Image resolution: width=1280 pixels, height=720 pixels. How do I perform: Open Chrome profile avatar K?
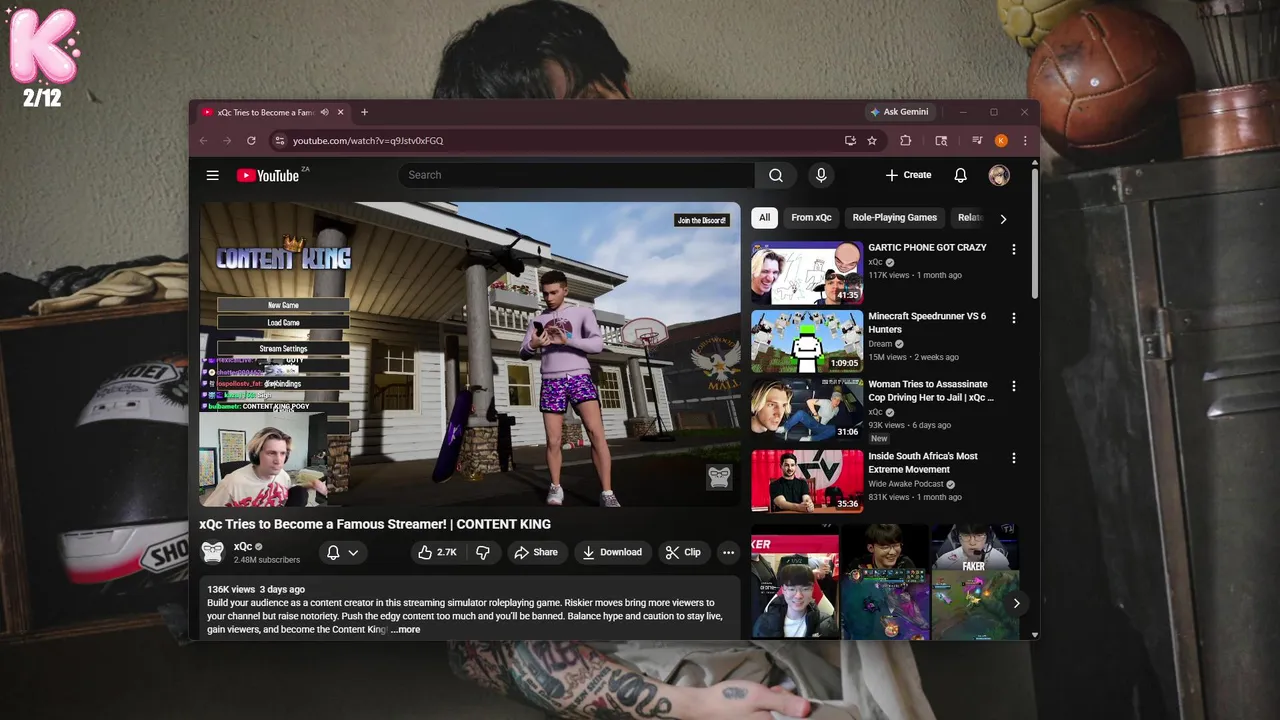tap(1001, 141)
